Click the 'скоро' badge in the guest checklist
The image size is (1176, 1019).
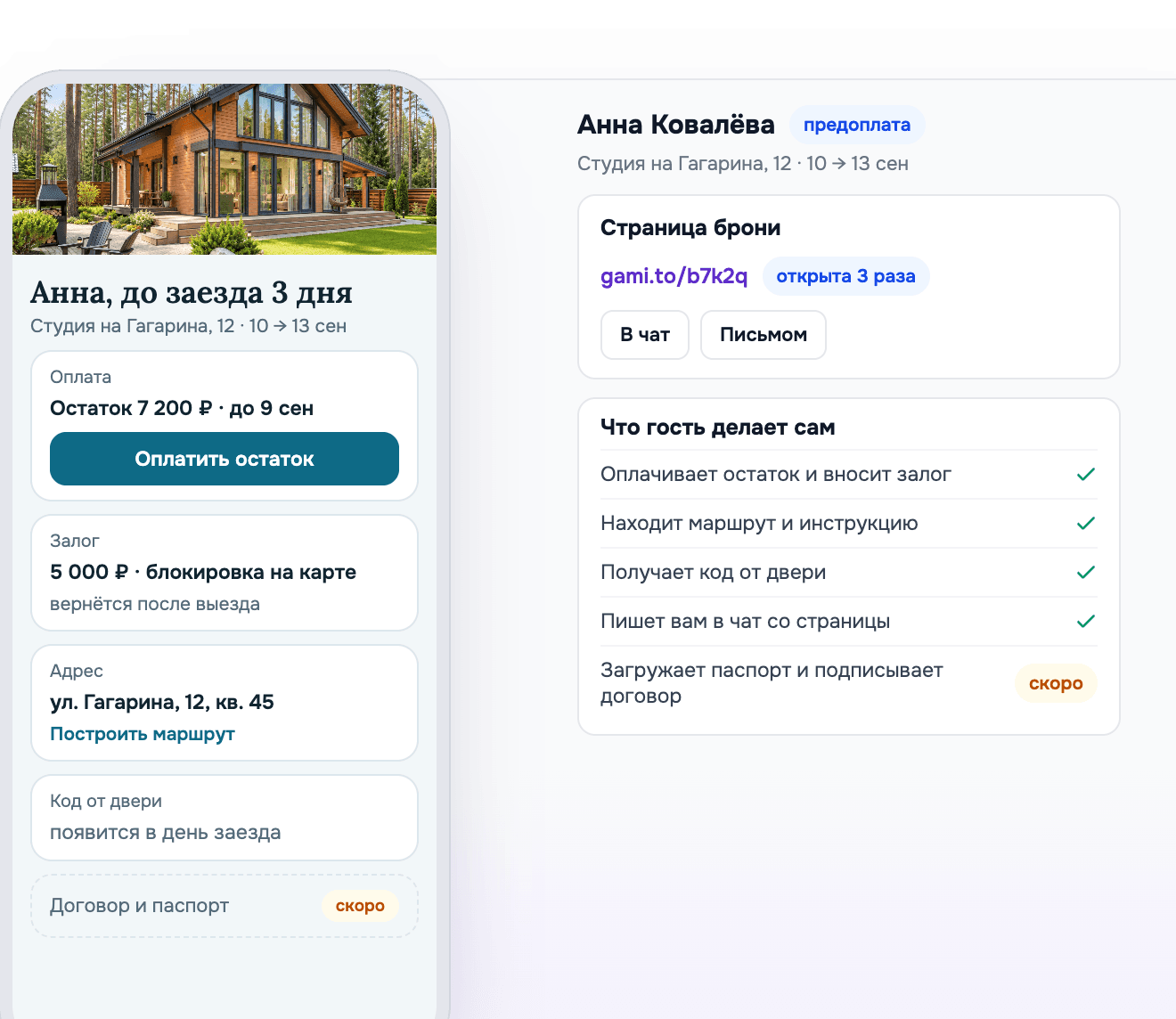coord(1056,683)
